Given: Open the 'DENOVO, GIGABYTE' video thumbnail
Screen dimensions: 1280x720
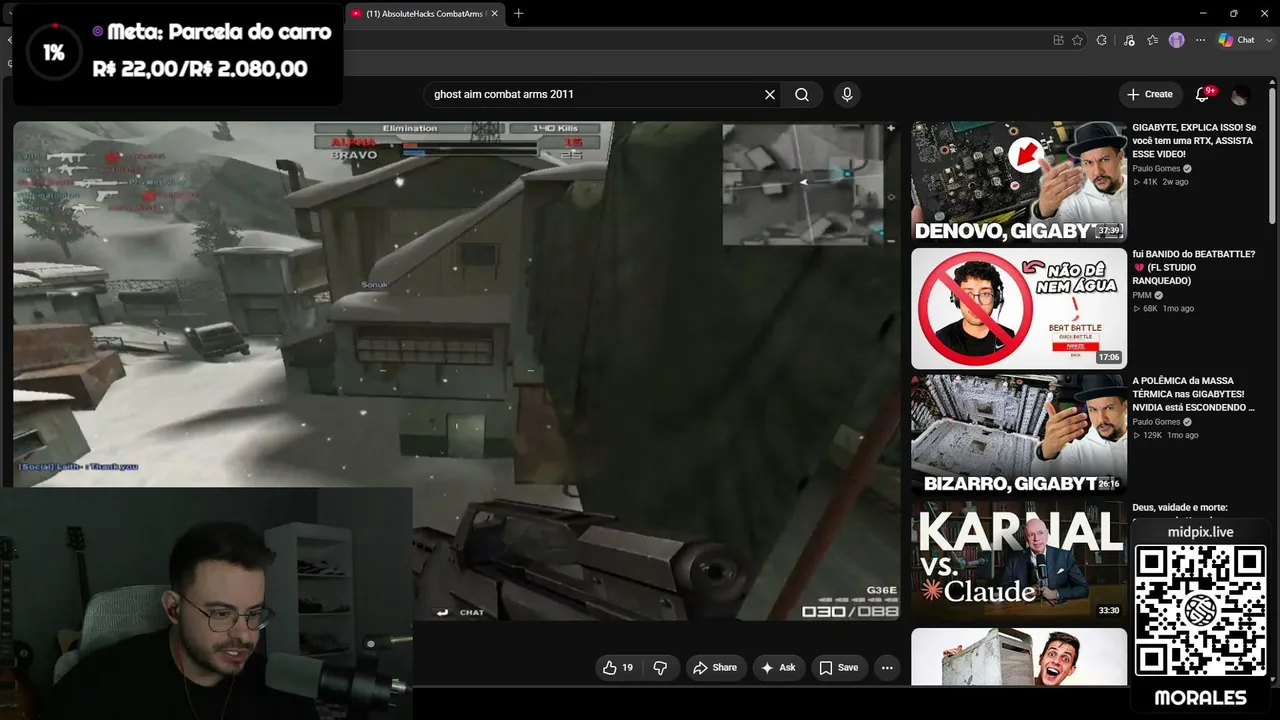Looking at the screenshot, I should (1019, 182).
